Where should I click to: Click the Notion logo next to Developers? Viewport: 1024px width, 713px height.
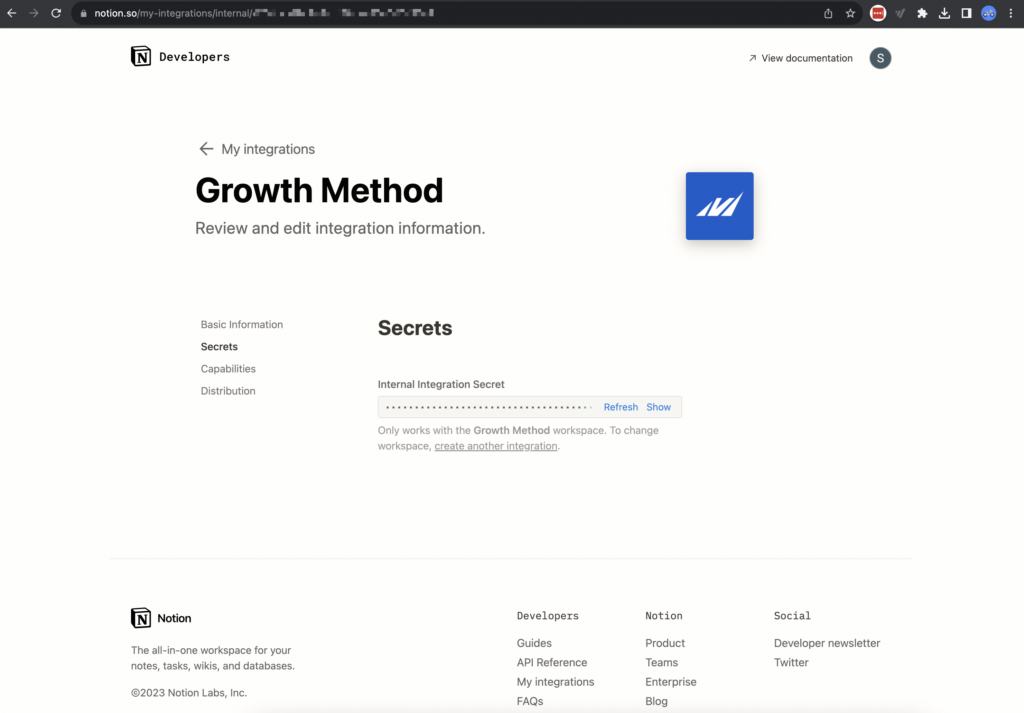141,56
